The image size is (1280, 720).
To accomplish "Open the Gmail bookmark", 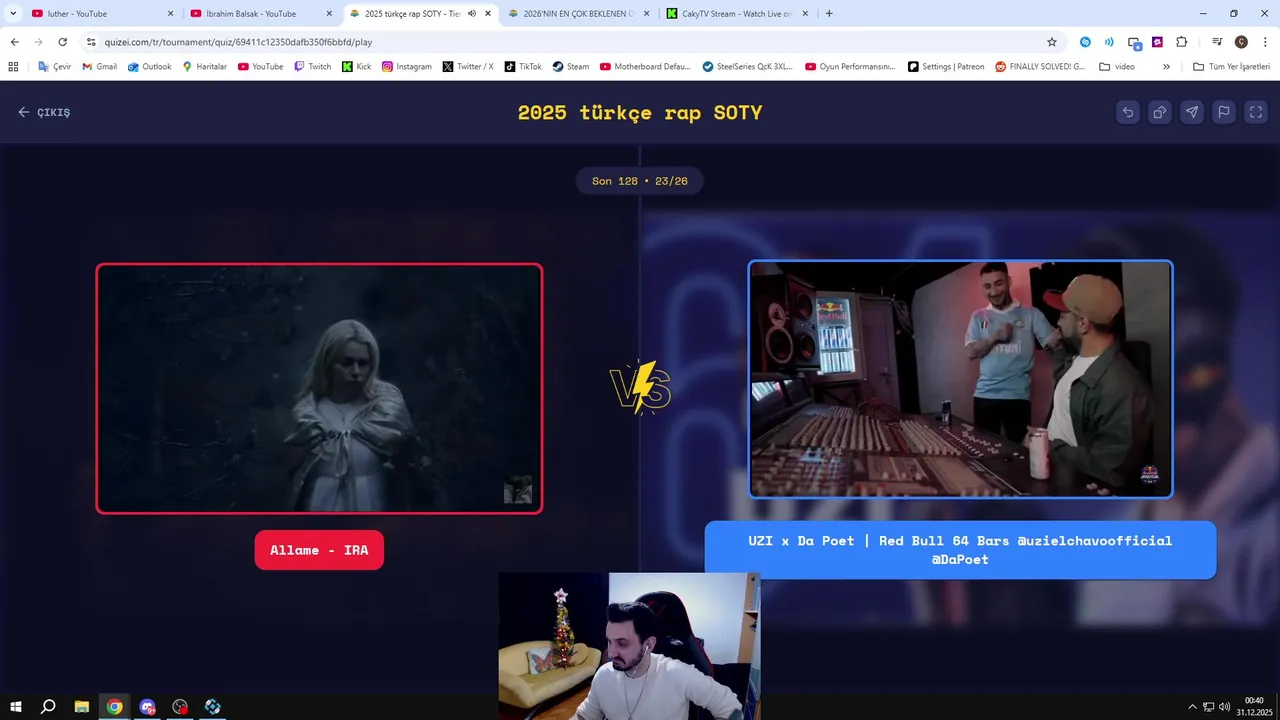I will pos(99,67).
